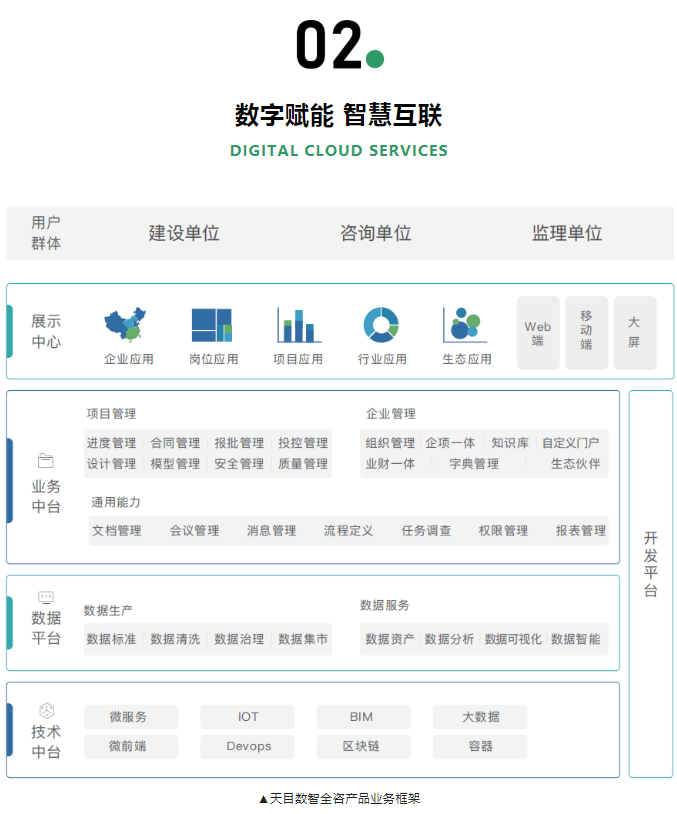Open the 项目应用 bar chart icon
Image resolution: width=677 pixels, height=814 pixels.
coord(298,325)
